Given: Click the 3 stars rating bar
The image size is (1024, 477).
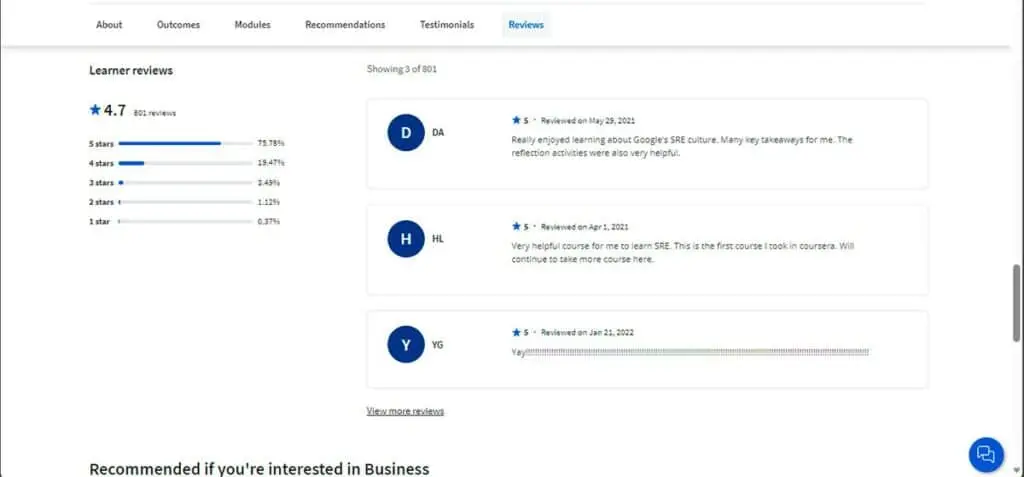Looking at the screenshot, I should pos(185,182).
